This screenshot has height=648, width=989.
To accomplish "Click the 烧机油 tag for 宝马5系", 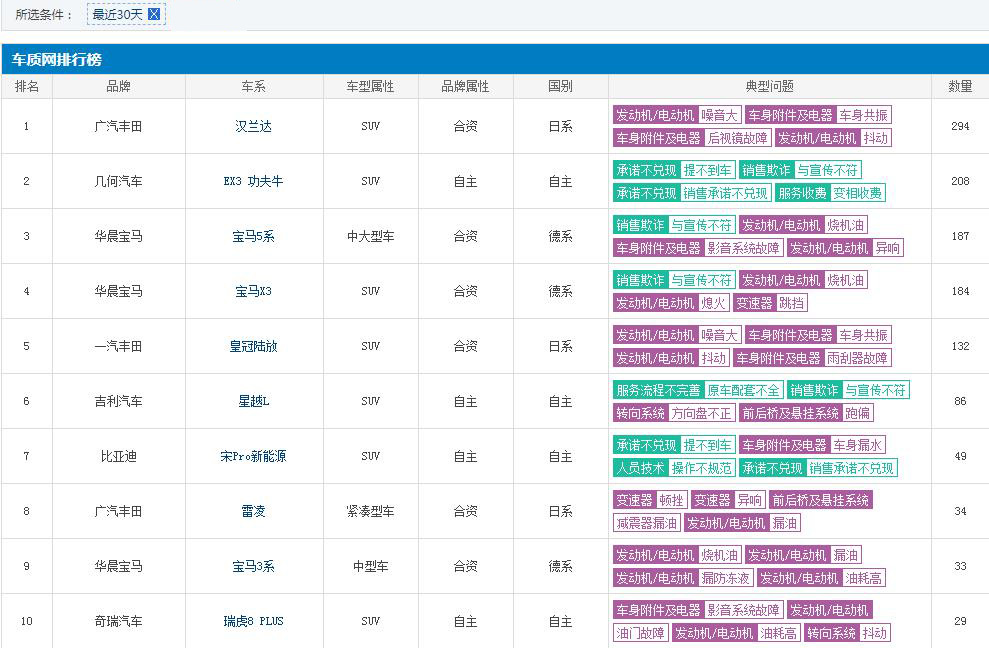I will [x=844, y=224].
